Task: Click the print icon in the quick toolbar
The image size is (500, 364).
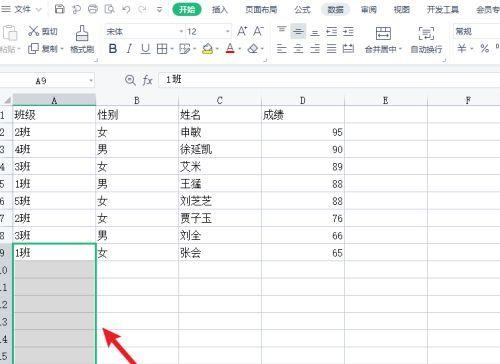Action: click(x=93, y=9)
